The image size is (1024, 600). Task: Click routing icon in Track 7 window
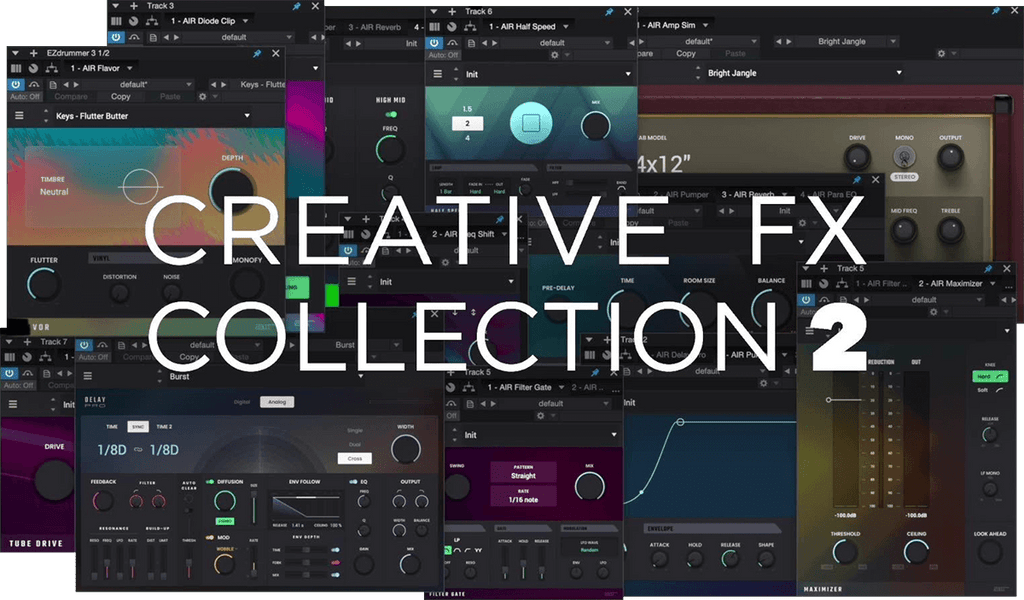click(x=45, y=357)
